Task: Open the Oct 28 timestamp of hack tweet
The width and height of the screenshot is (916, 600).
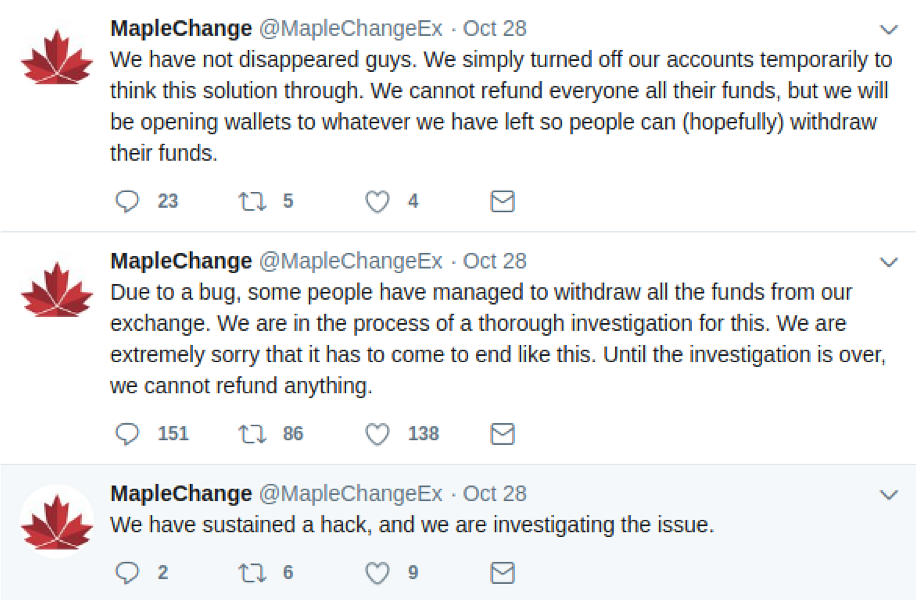Action: pyautogui.click(x=495, y=494)
